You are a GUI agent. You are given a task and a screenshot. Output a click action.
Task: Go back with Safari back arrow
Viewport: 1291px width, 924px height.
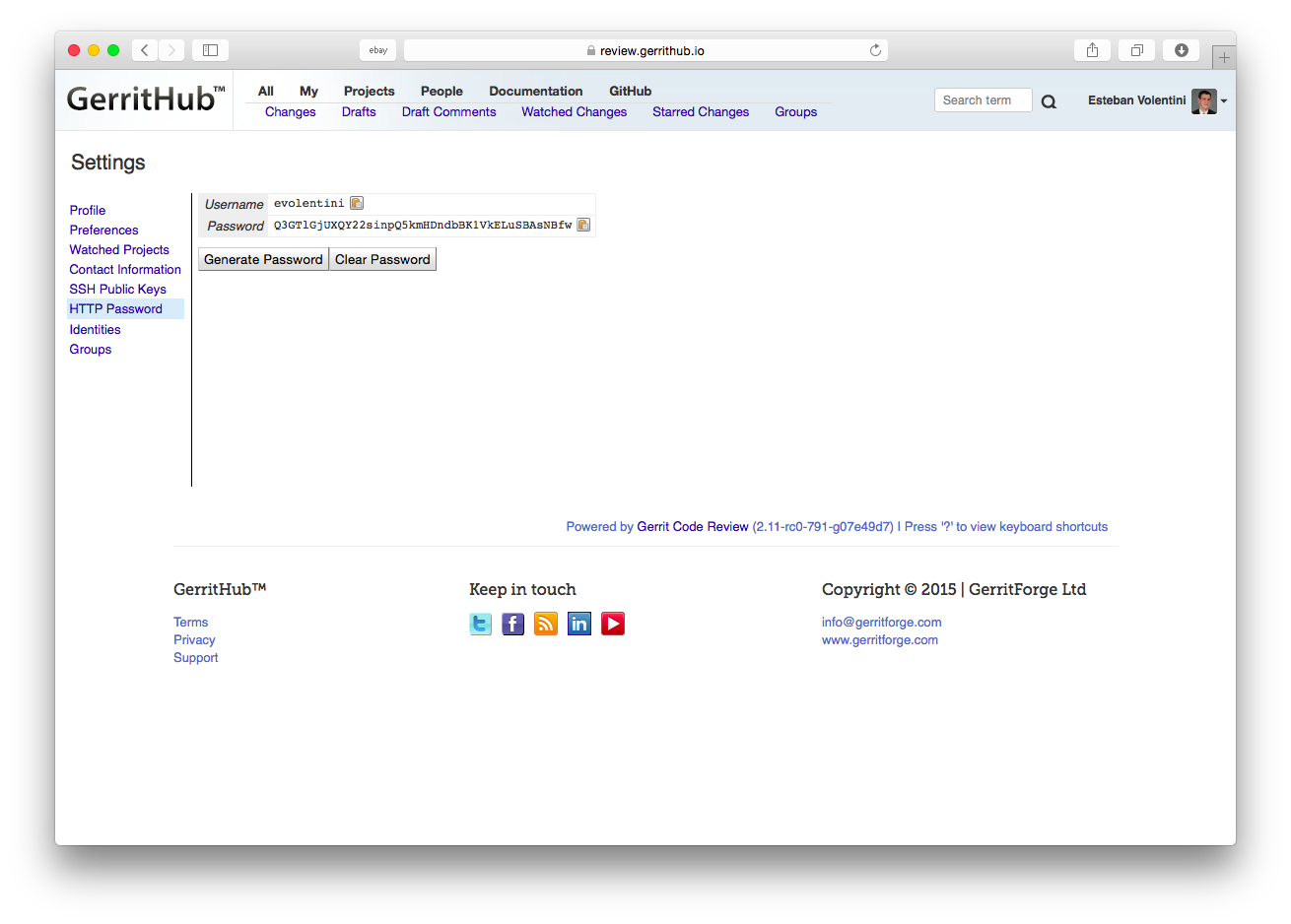coord(145,50)
